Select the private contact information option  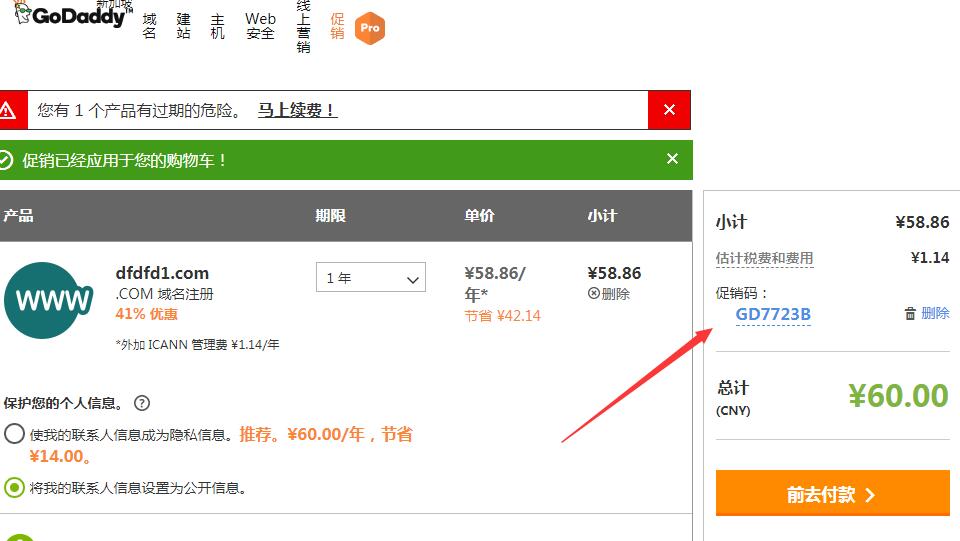[x=14, y=434]
